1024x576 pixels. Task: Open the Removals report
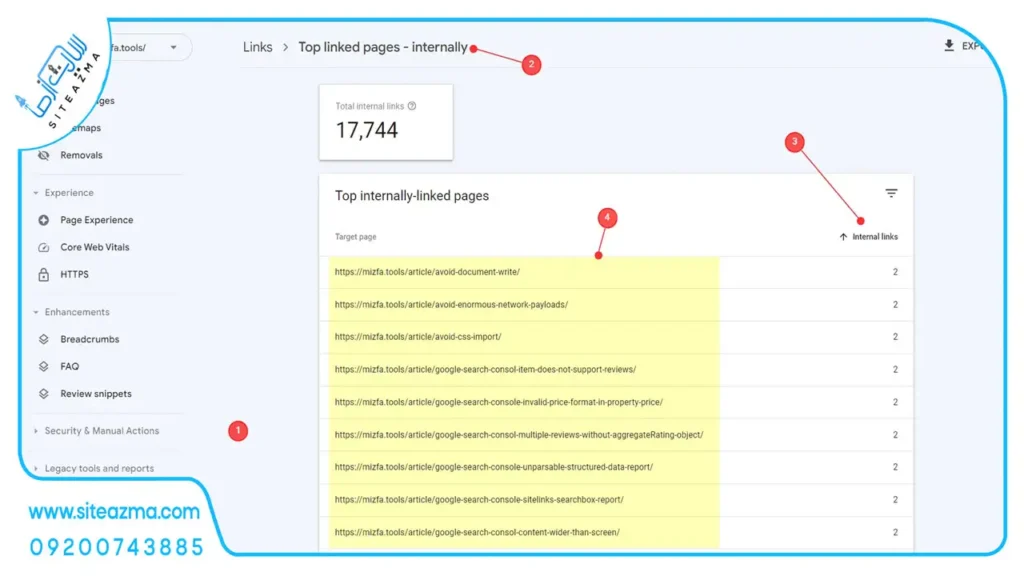tap(81, 155)
